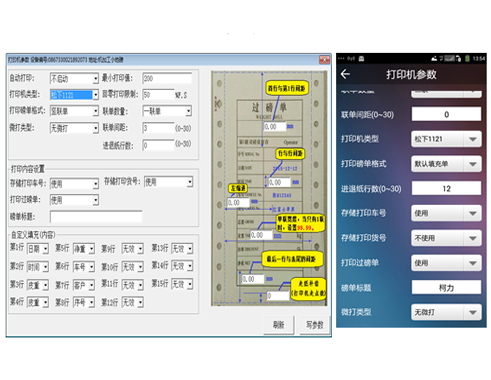
Task: Tap the mobile 存储打印货号 dropdown 不使用
Action: pyautogui.click(x=446, y=238)
